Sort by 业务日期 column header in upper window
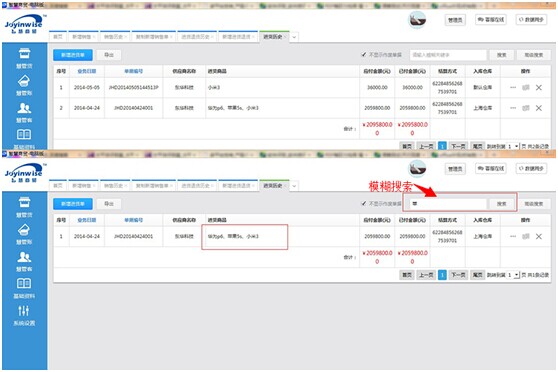The height and width of the screenshot is (372, 558). 87,71
